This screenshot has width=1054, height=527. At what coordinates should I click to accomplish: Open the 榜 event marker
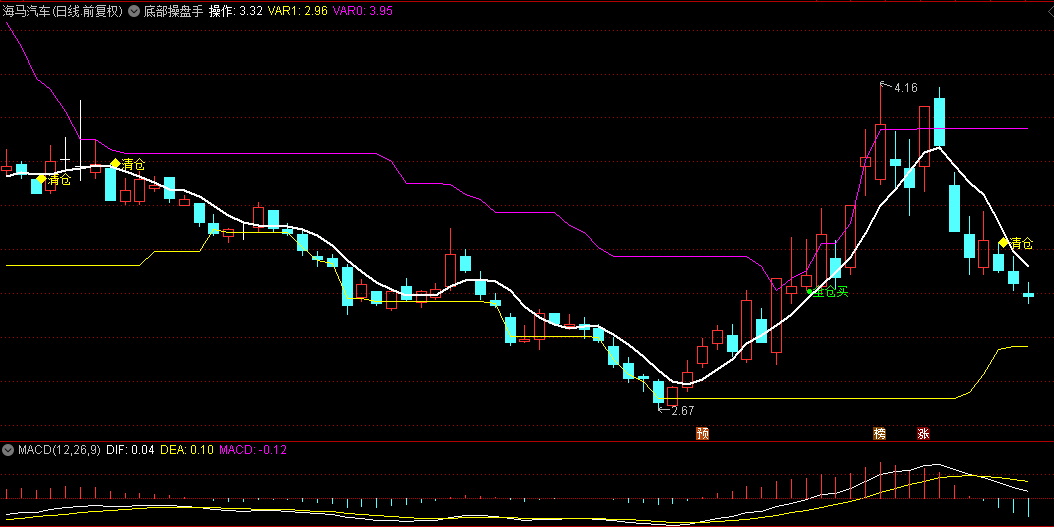tap(879, 433)
